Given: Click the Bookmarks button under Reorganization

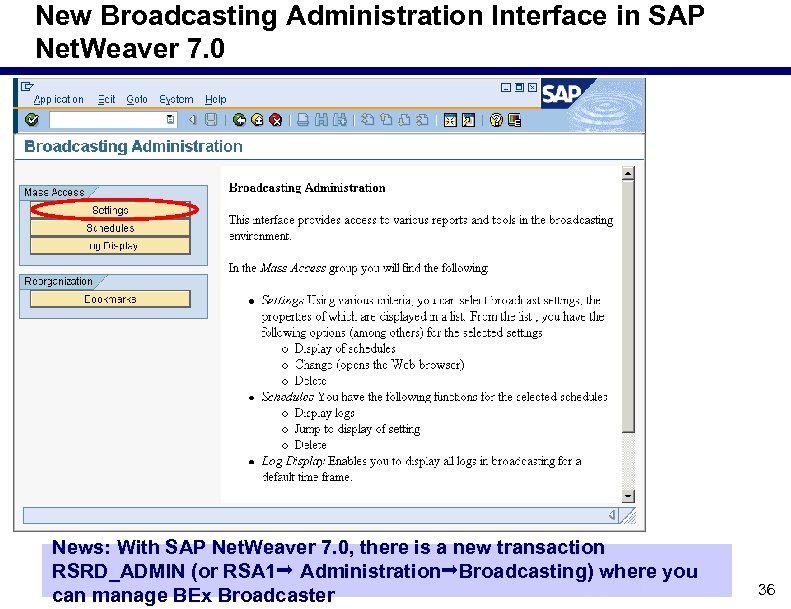Looking at the screenshot, I should pos(110,299).
